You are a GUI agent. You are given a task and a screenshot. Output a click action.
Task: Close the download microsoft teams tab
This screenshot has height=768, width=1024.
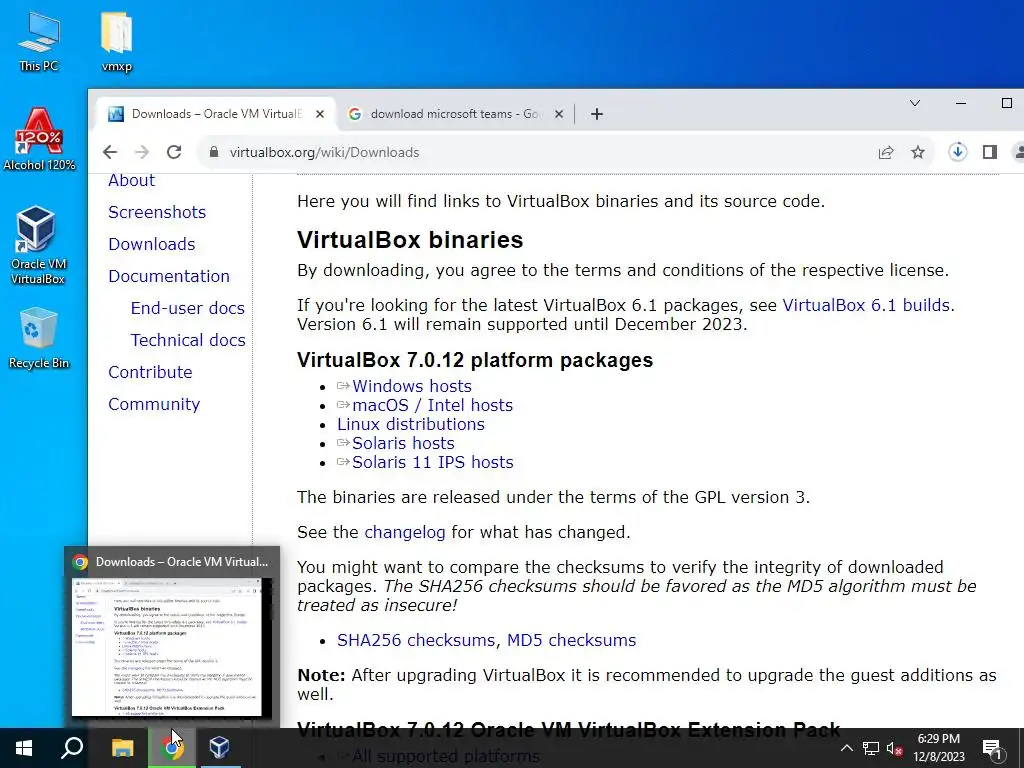559,114
